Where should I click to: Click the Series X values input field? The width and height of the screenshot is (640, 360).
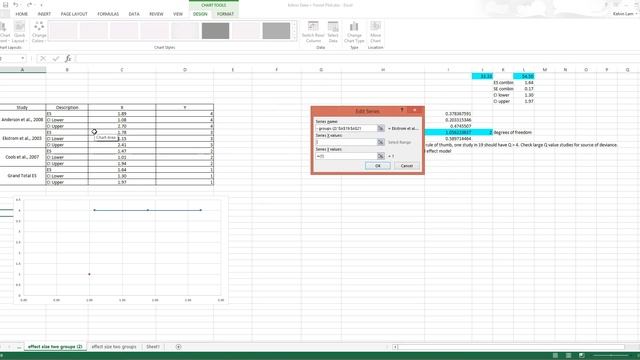pos(346,142)
